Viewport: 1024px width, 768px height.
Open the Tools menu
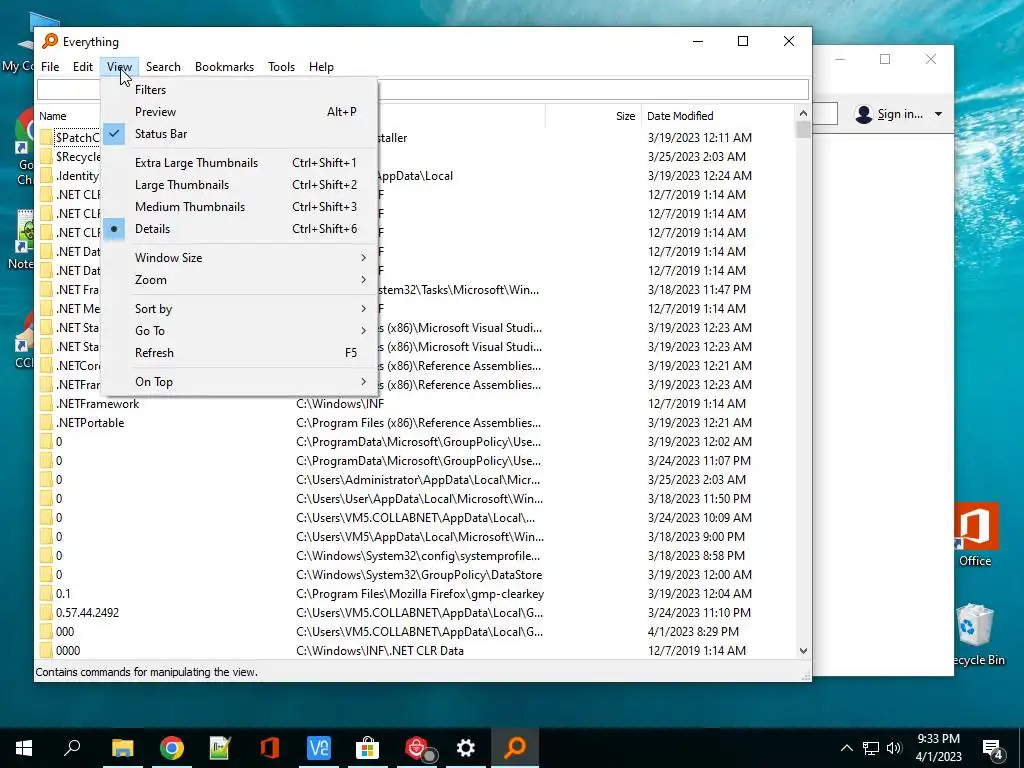coord(281,67)
